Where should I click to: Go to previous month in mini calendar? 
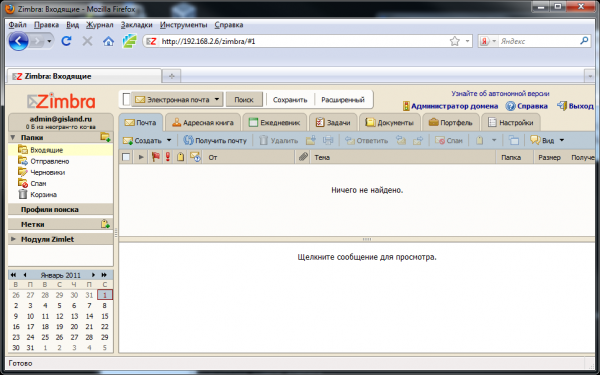(x=25, y=275)
